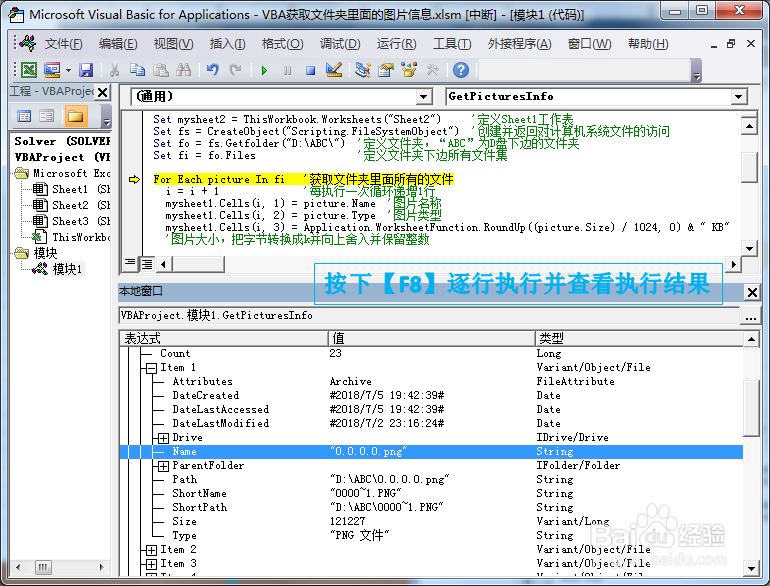770x586 pixels.
Task: Select Sheet3 in the project tree
Action: click(70, 222)
